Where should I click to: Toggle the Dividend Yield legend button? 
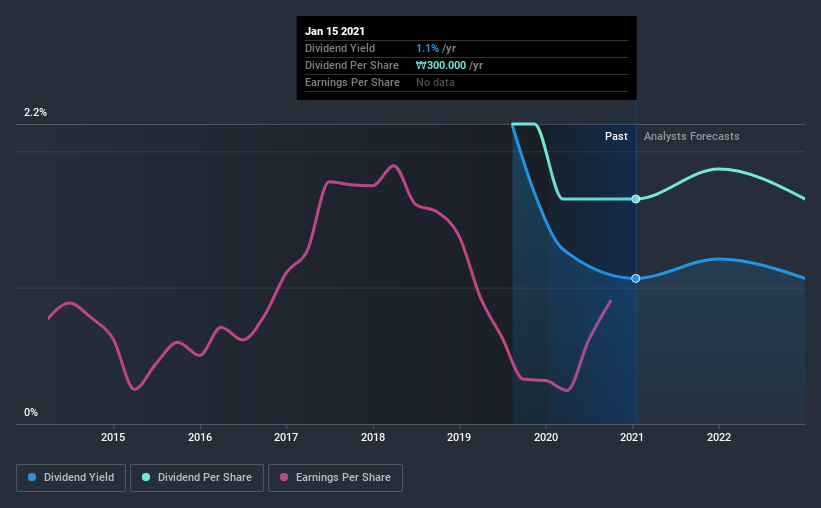71,478
